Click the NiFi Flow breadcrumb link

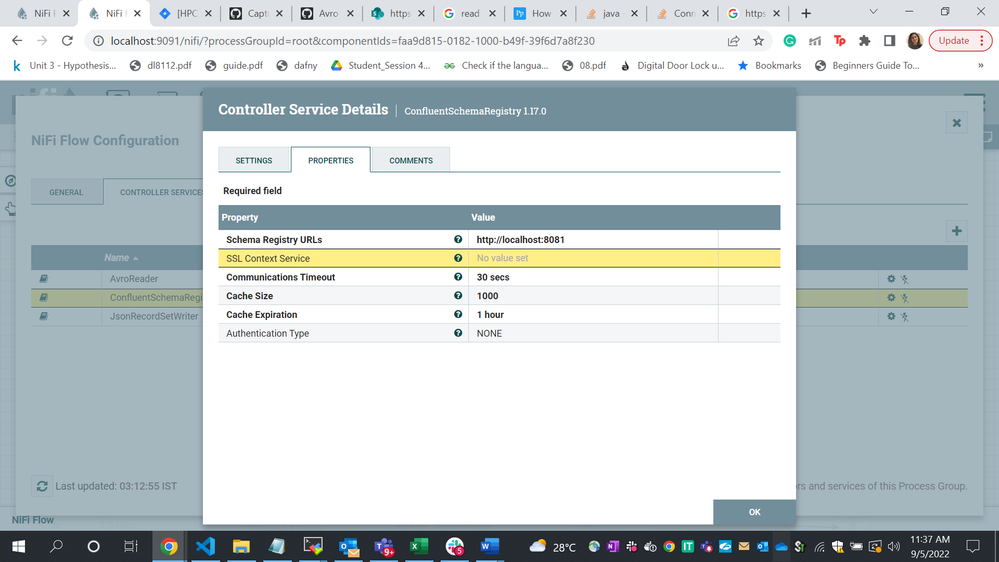32,520
